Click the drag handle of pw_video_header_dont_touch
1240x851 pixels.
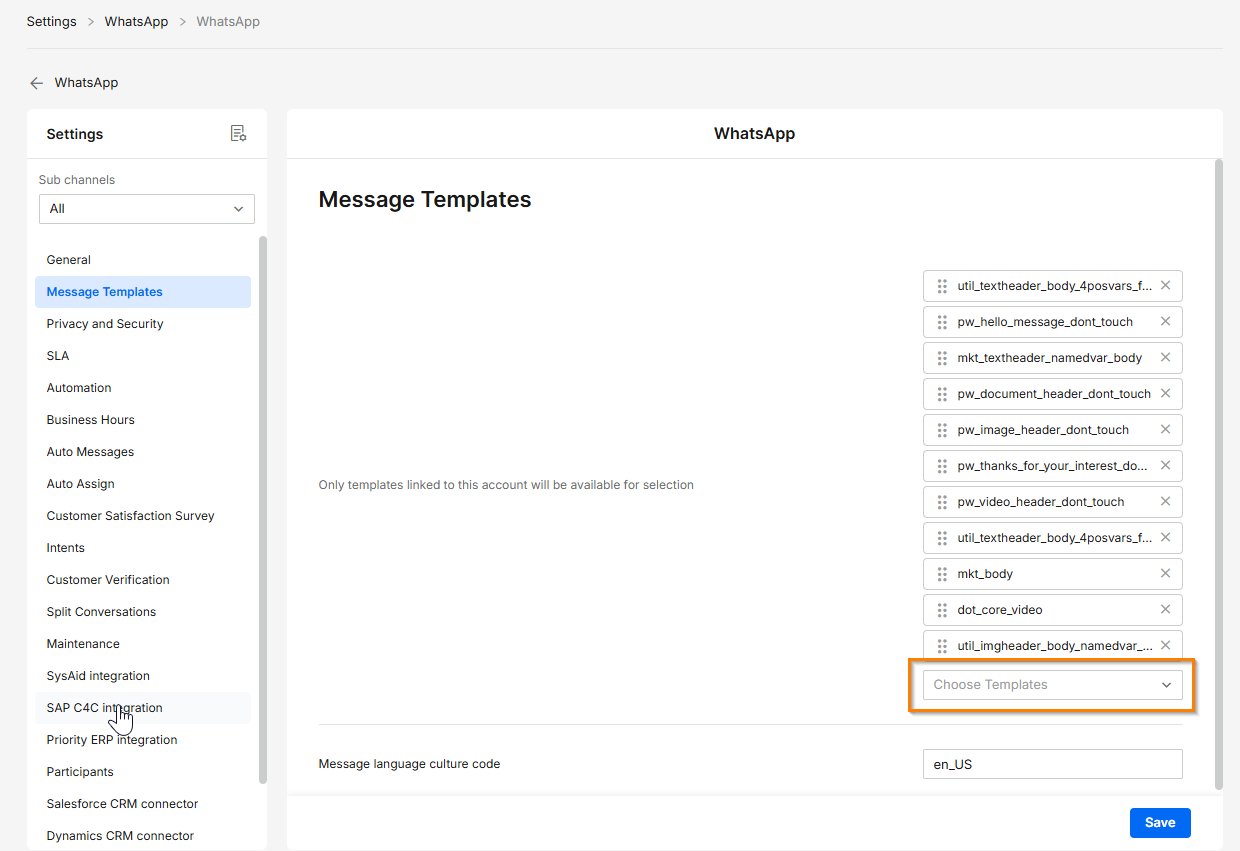942,502
